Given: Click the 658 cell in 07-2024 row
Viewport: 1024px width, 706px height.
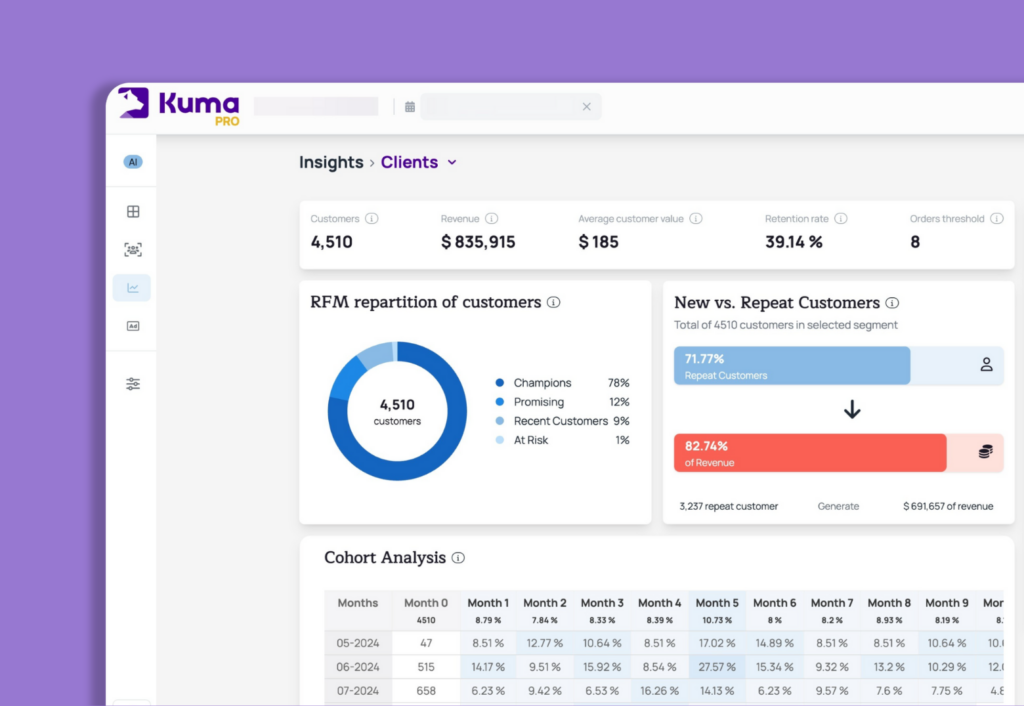Looking at the screenshot, I should point(426,690).
